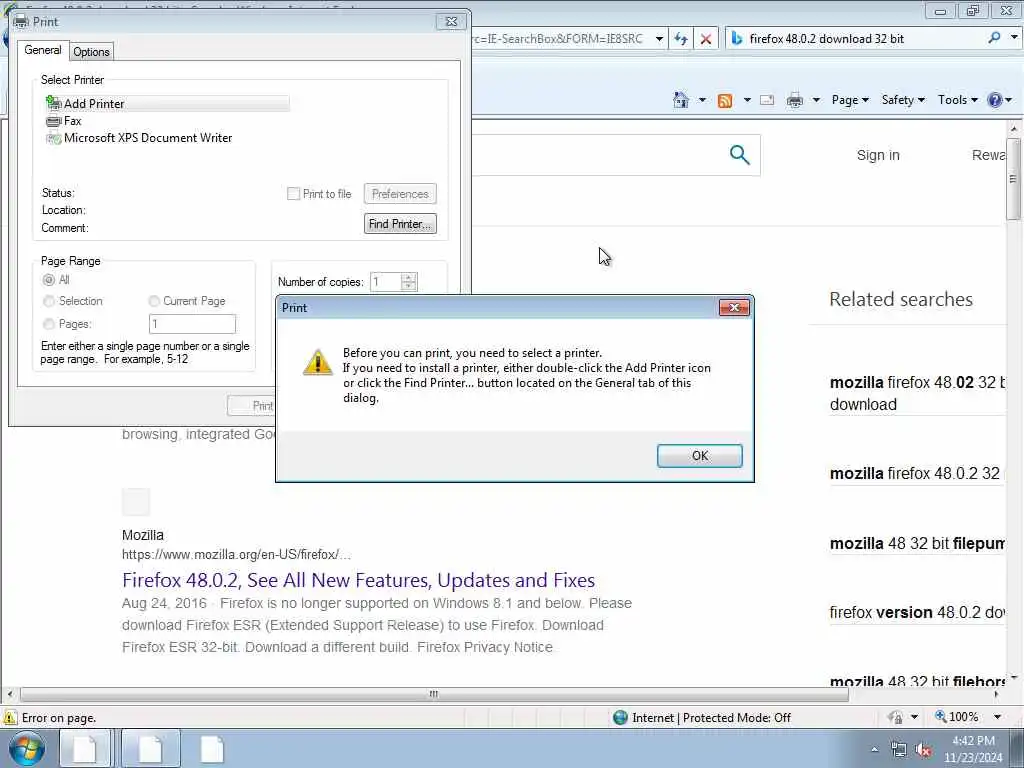This screenshot has height=768, width=1024.
Task: Open the Windows Start button
Action: click(27, 748)
